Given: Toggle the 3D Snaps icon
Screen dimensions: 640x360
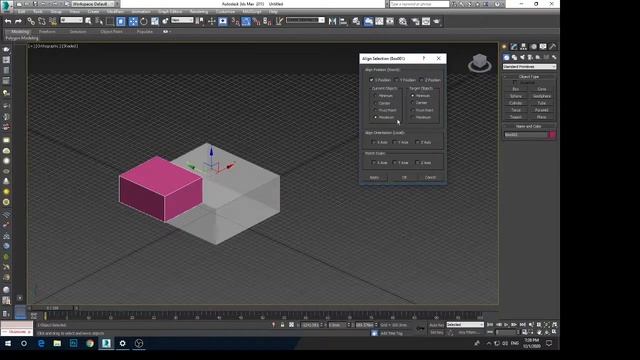Looking at the screenshot, I should coord(236,21).
